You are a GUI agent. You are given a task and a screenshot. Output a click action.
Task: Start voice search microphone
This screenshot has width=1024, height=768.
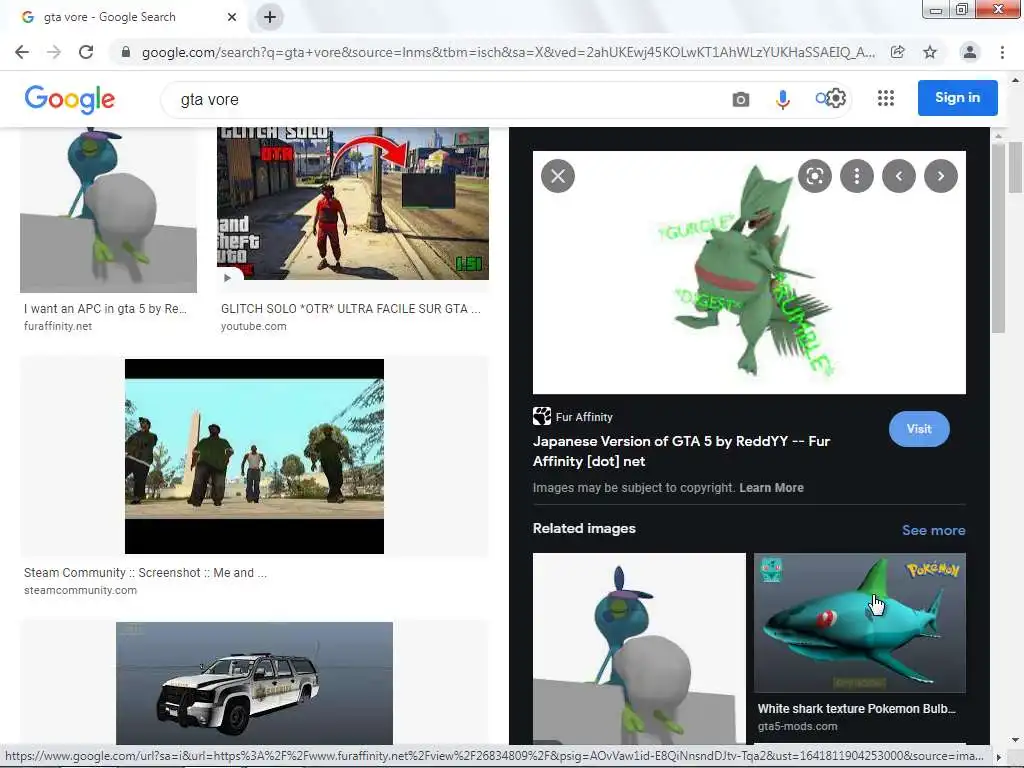782,99
